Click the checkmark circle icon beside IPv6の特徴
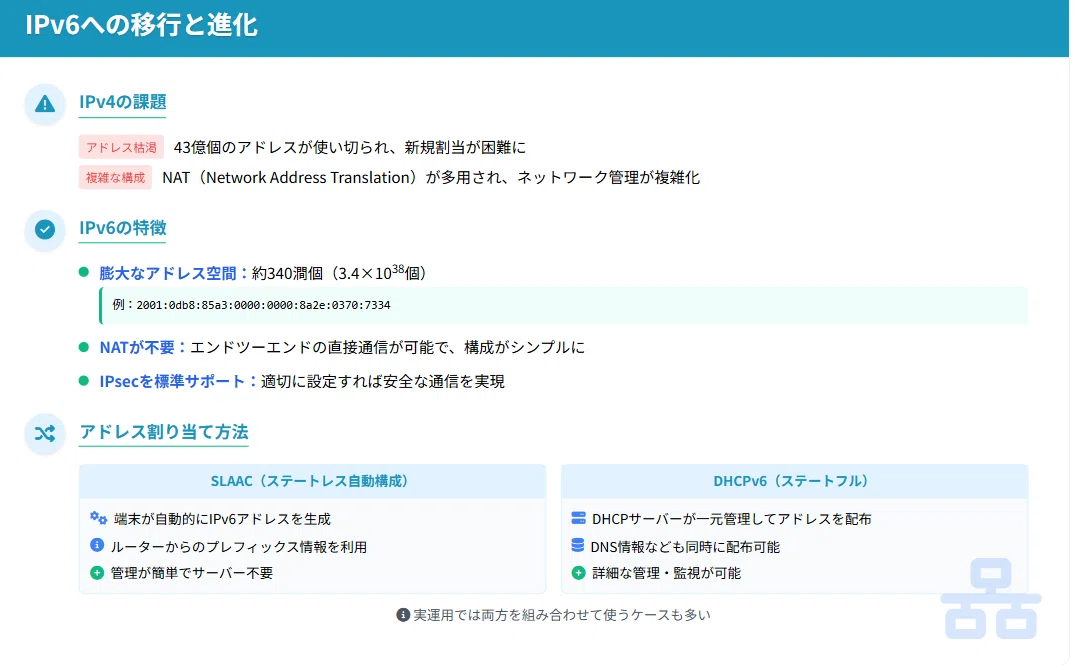 pyautogui.click(x=45, y=229)
